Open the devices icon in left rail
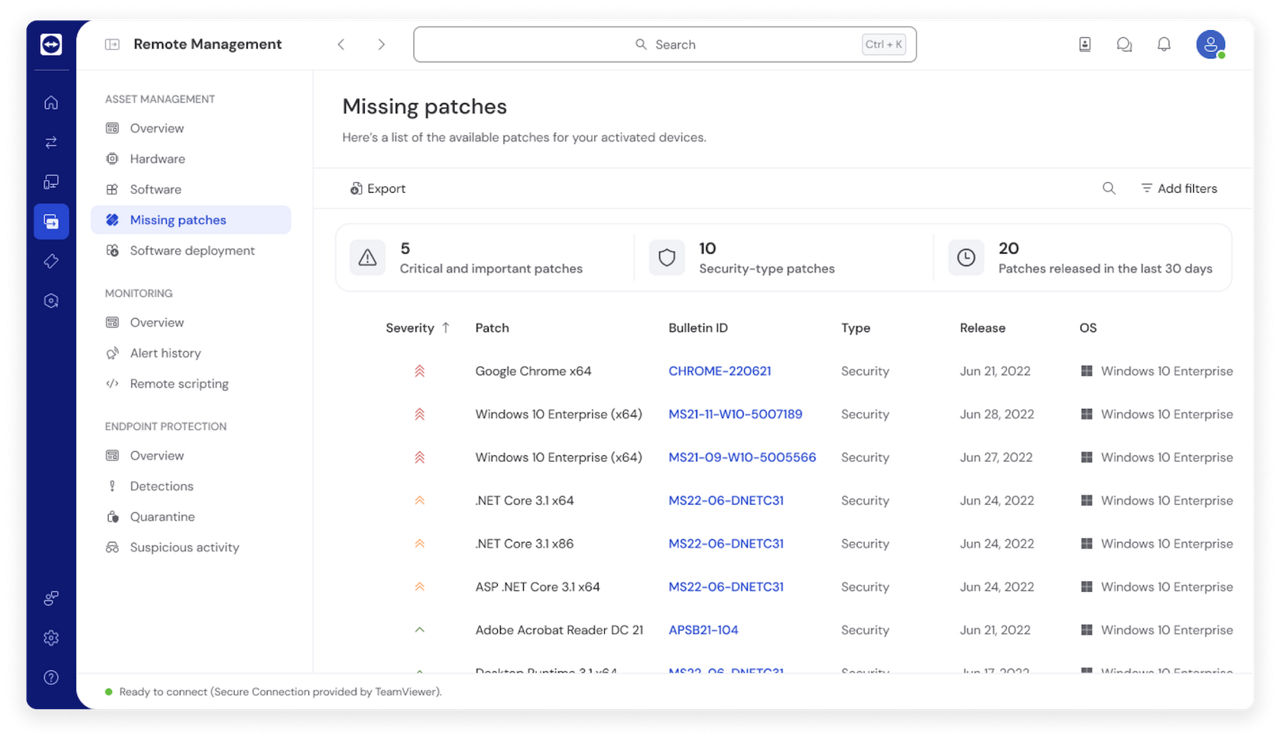1280x741 pixels. [51, 182]
